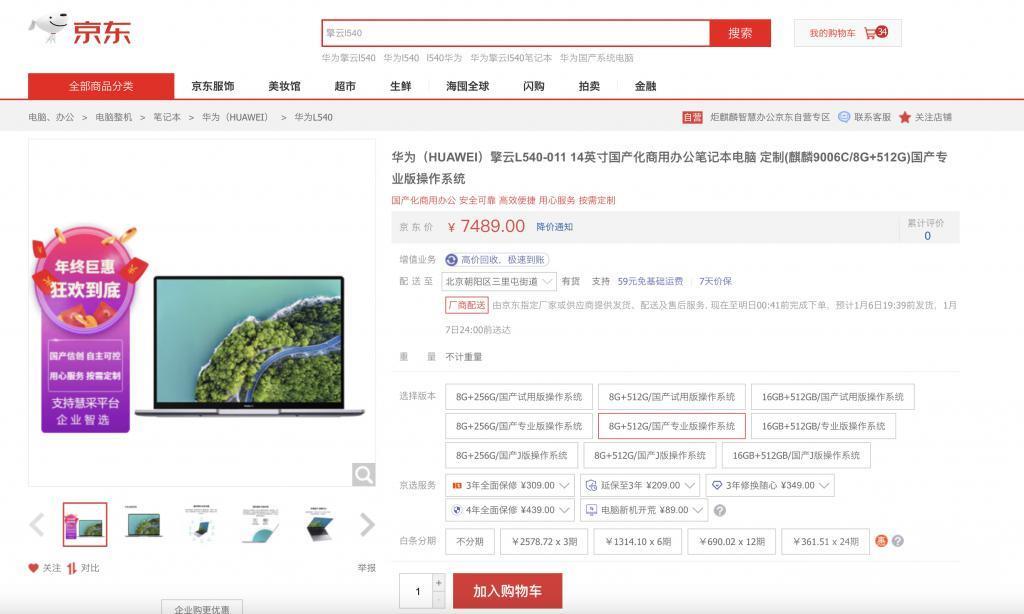Image resolution: width=1024 pixels, height=614 pixels.
Task: Click the 自营 red badge
Action: point(692,117)
